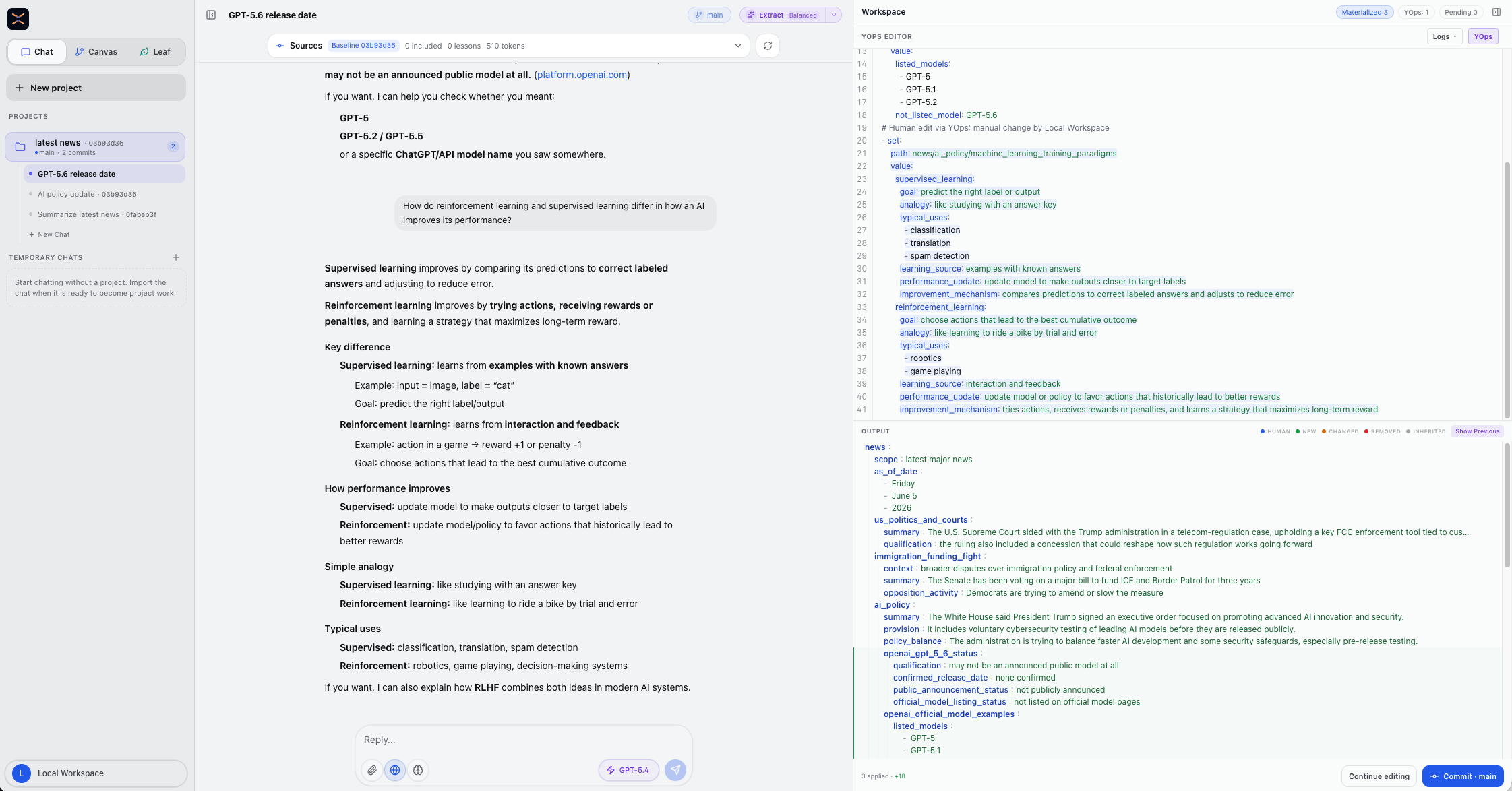Click the Local Workspace account row
The height and width of the screenshot is (791, 1512).
tap(96, 773)
